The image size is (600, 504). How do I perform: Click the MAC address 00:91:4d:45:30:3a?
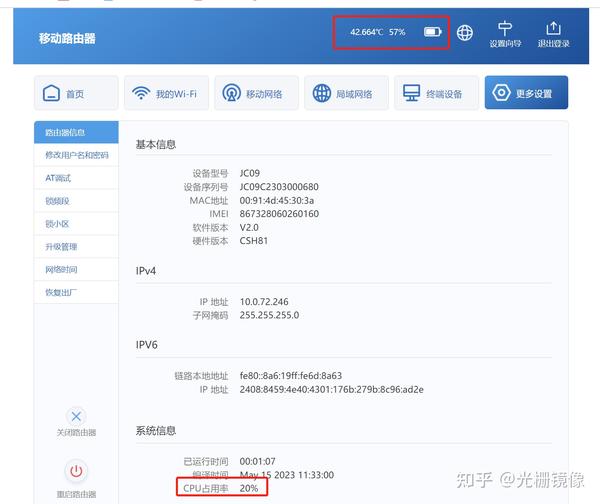tap(277, 201)
